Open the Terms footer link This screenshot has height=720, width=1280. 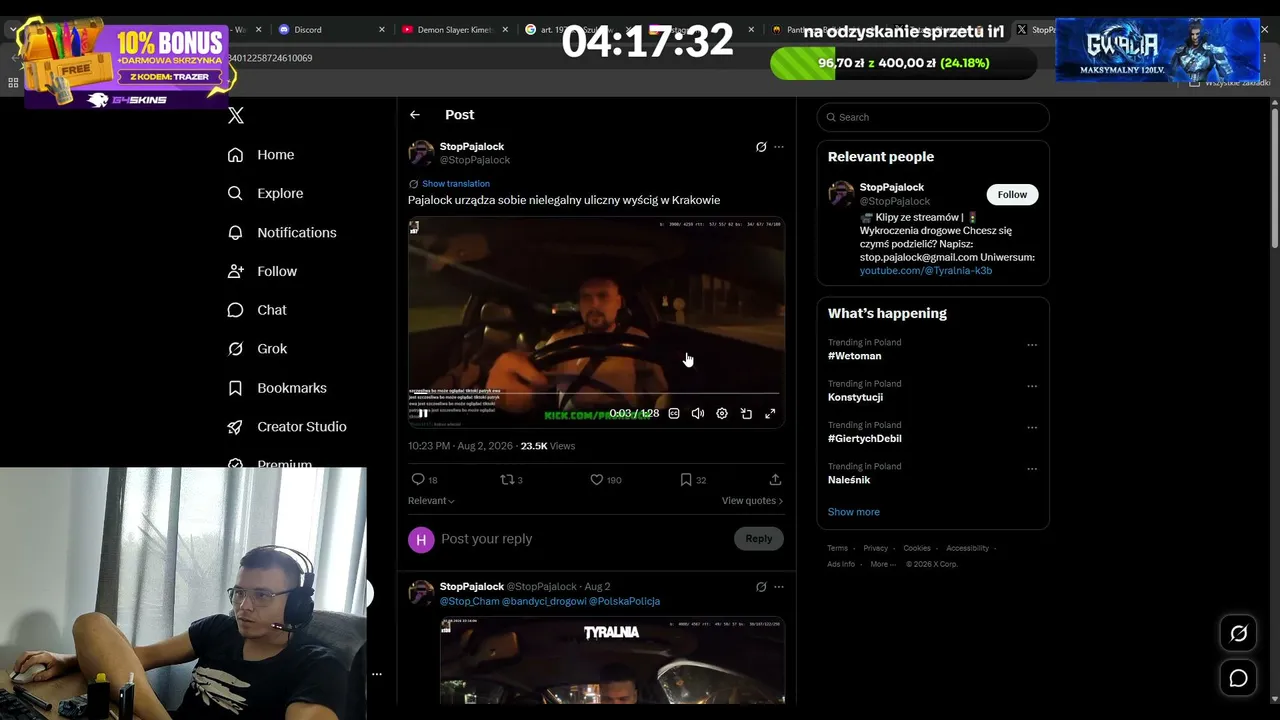(x=837, y=548)
